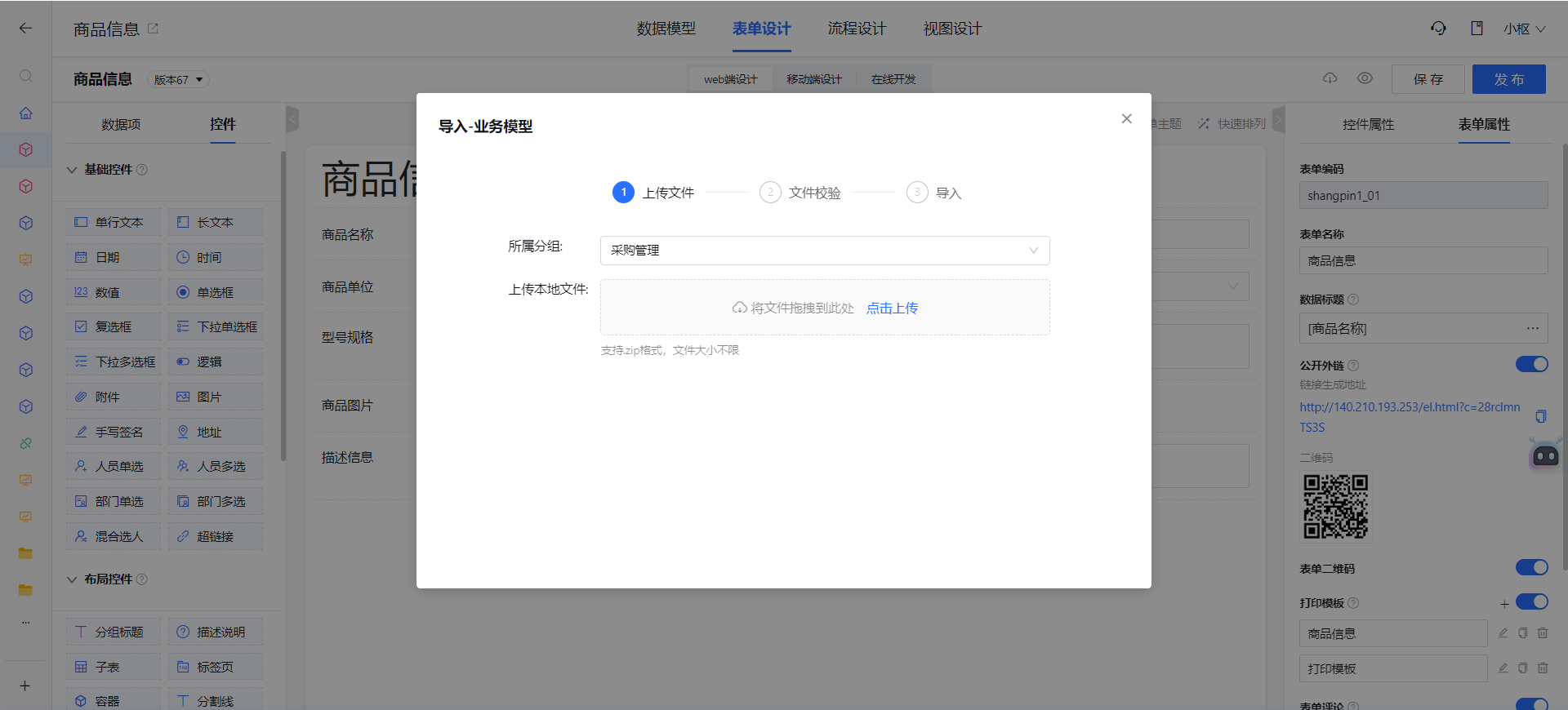The height and width of the screenshot is (710, 1568).
Task: Select the 图片 control
Action: (216, 397)
